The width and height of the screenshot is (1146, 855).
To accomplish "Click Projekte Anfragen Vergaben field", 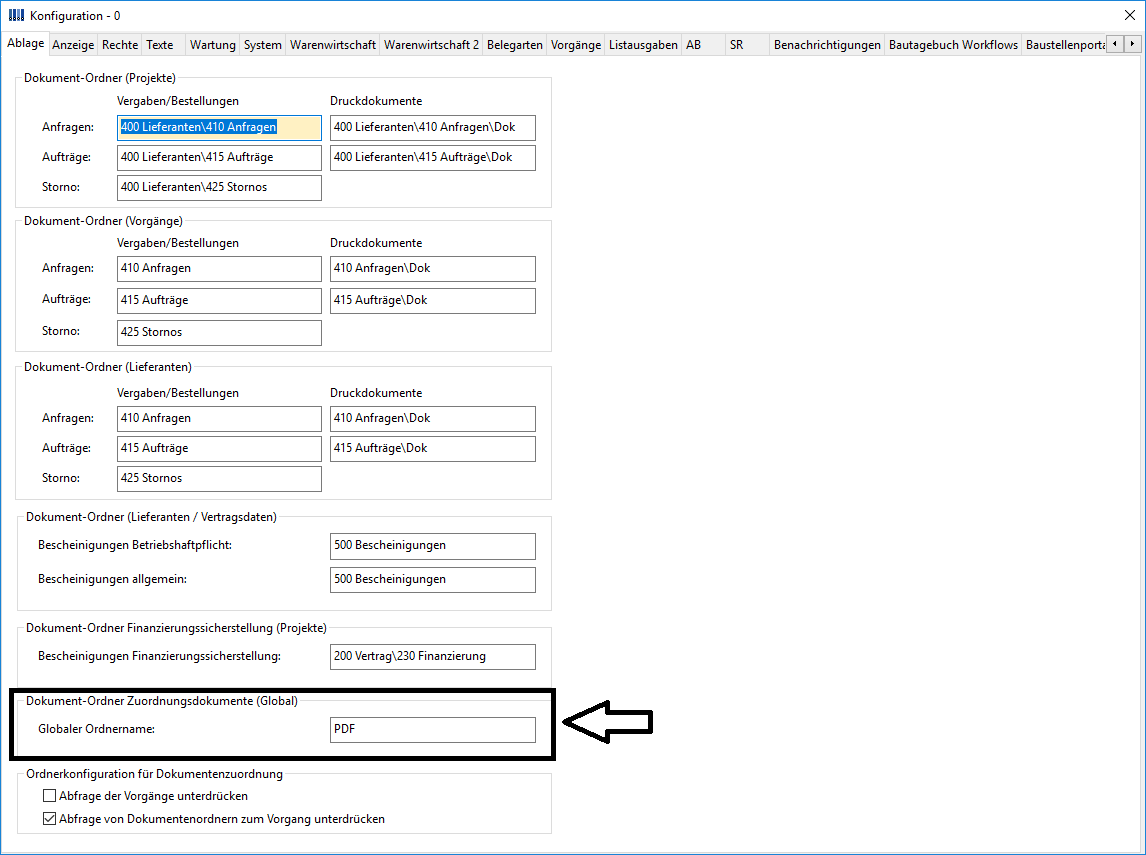I will (219, 128).
